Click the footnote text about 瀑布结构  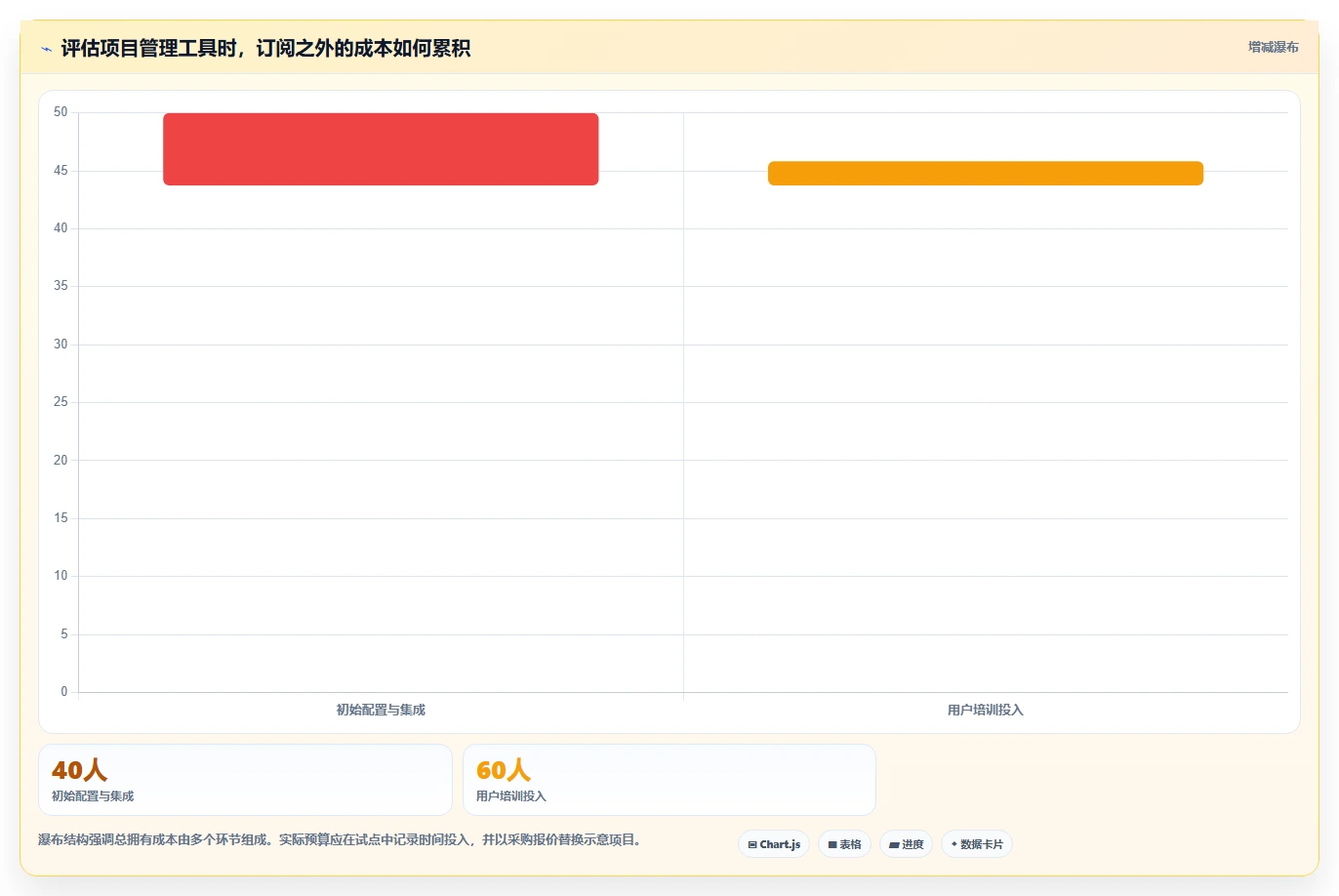pos(342,839)
